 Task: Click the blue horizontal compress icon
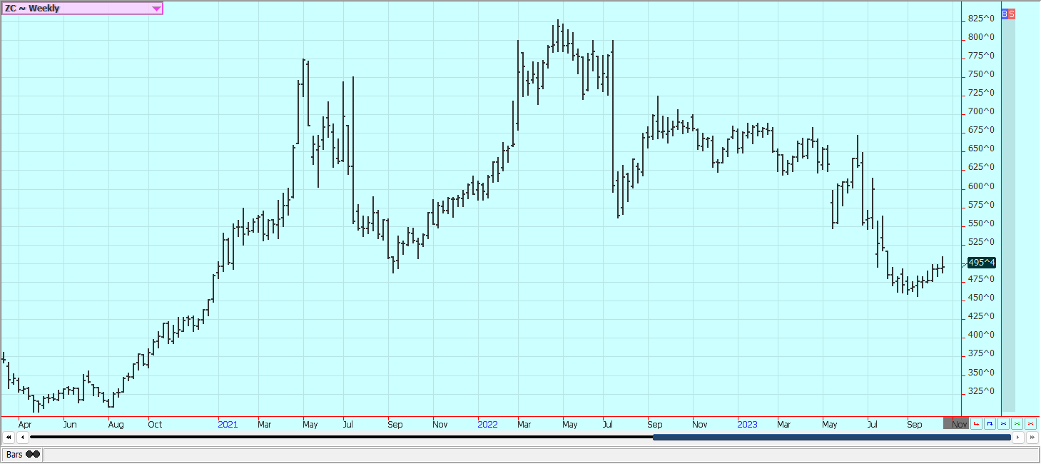[1003, 423]
